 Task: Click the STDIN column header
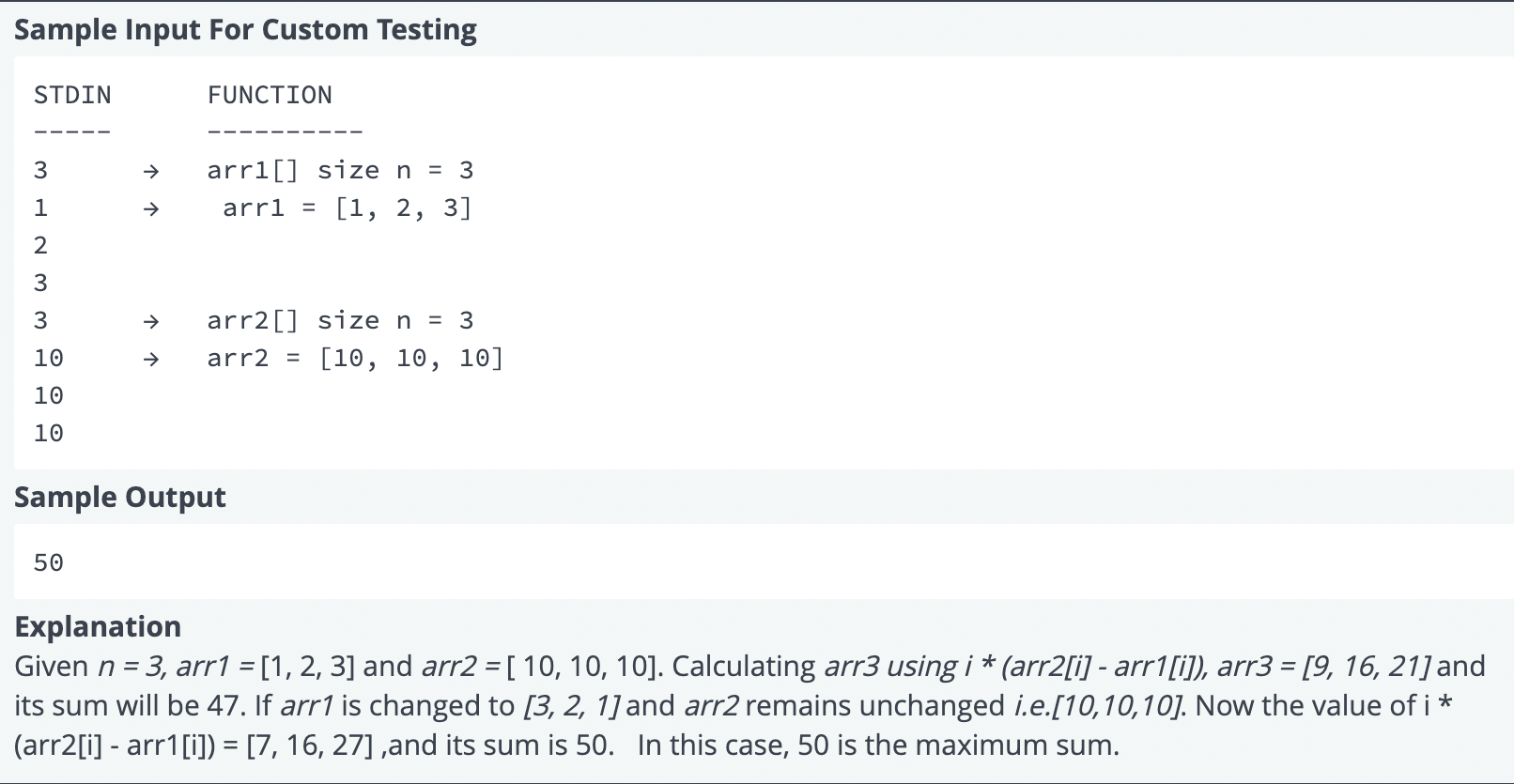(x=72, y=95)
